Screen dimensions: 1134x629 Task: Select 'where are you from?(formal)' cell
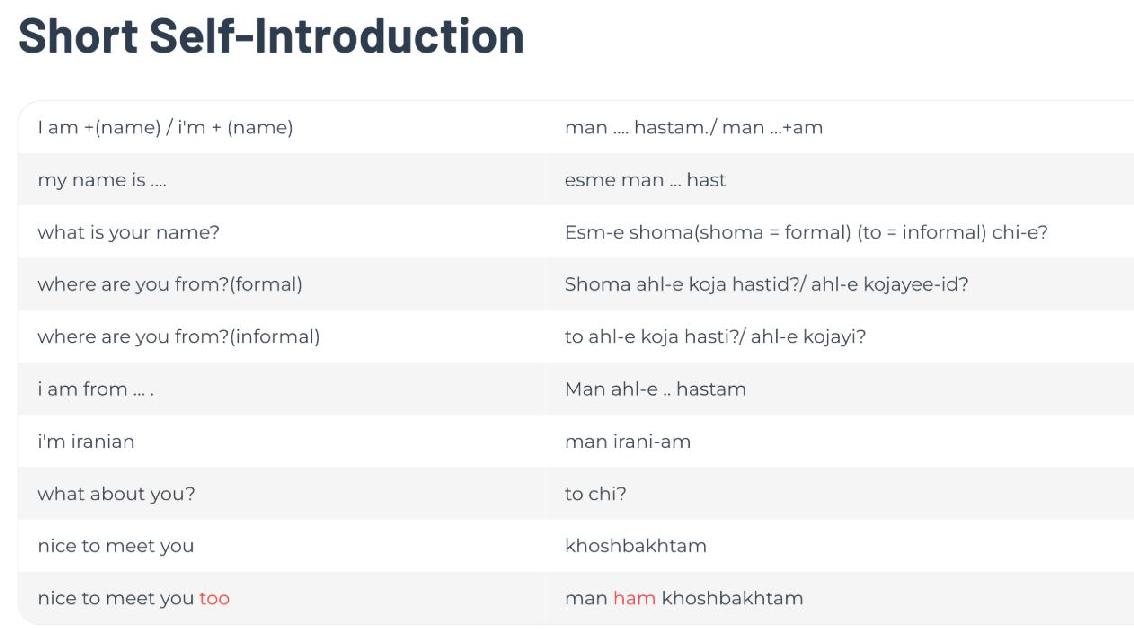pyautogui.click(x=170, y=285)
